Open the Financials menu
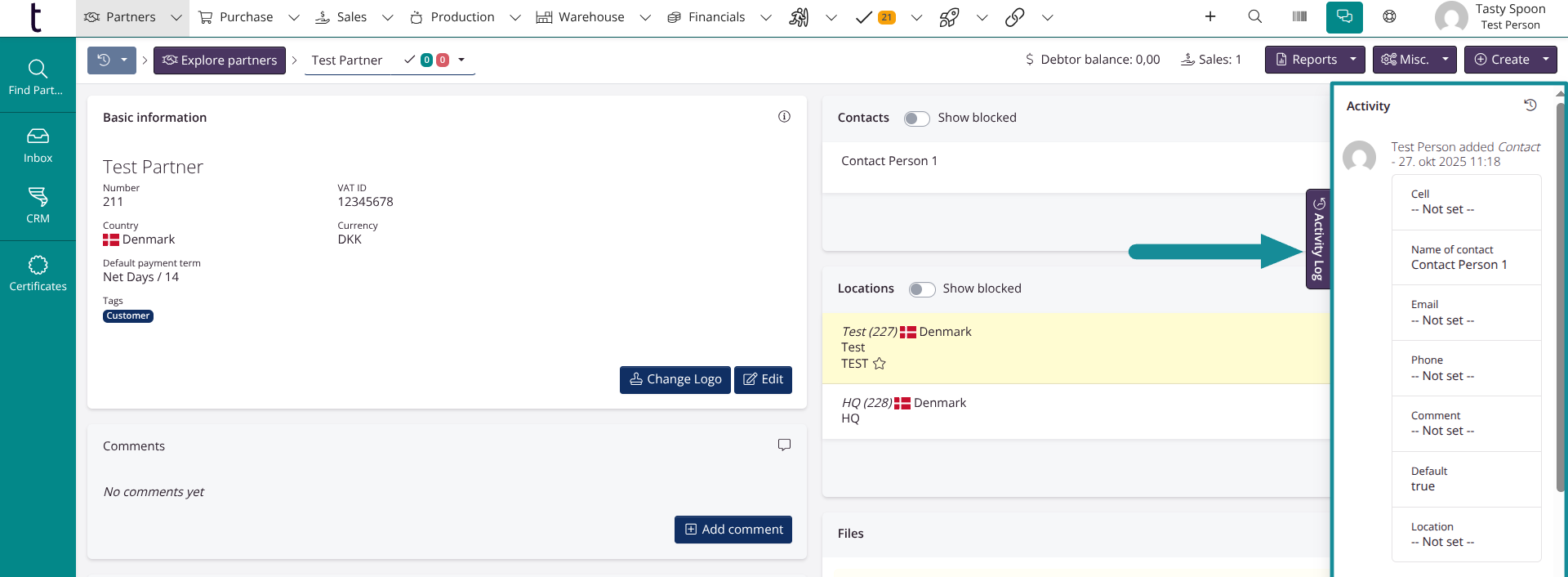Image resolution: width=1568 pixels, height=577 pixels. pyautogui.click(x=716, y=17)
